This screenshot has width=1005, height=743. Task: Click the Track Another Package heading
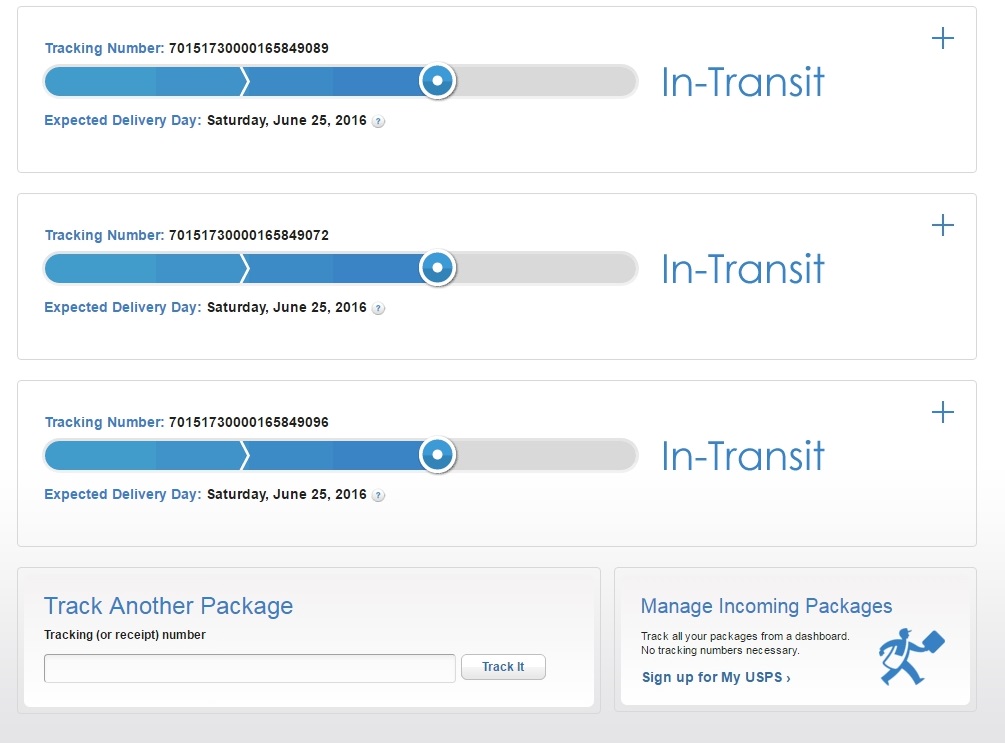[168, 605]
